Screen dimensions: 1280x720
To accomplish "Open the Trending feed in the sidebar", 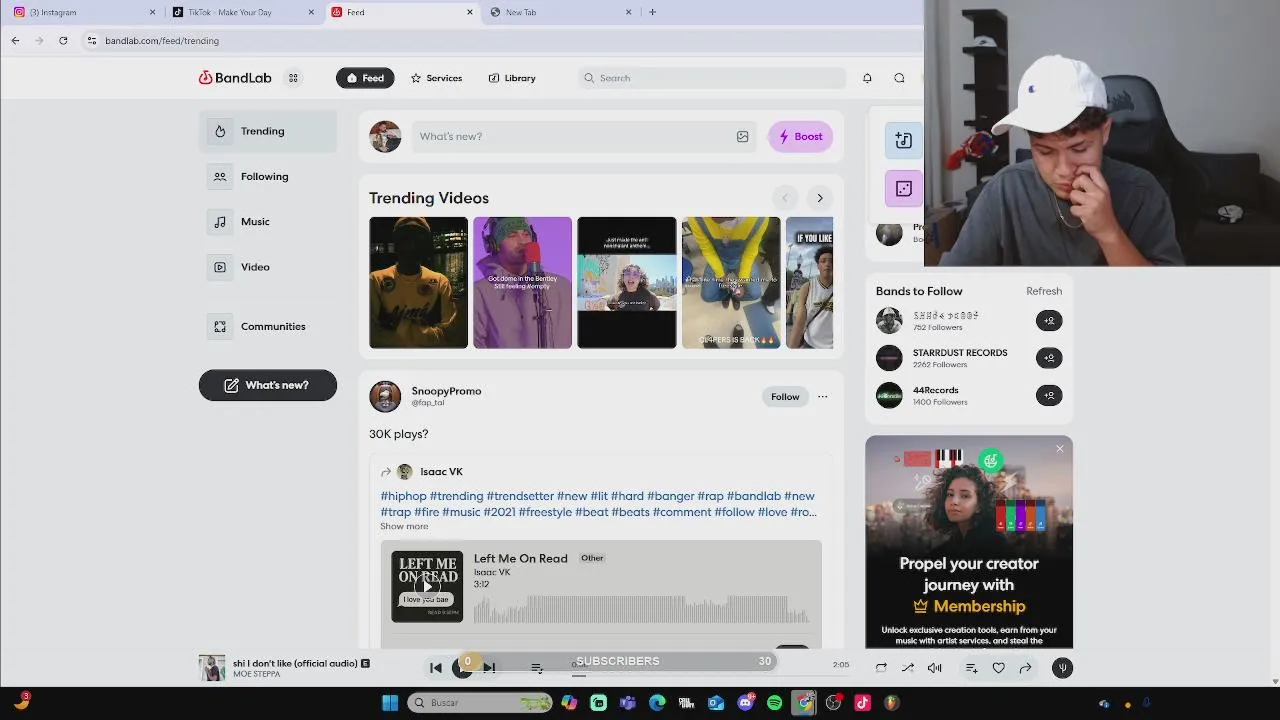I will coord(267,131).
